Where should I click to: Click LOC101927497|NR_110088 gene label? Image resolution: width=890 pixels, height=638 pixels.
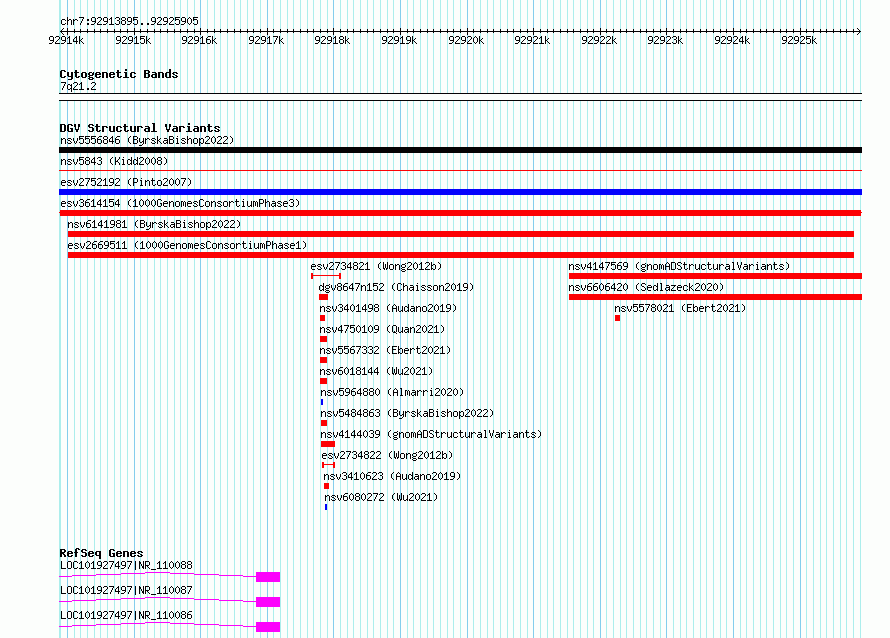coord(126,565)
